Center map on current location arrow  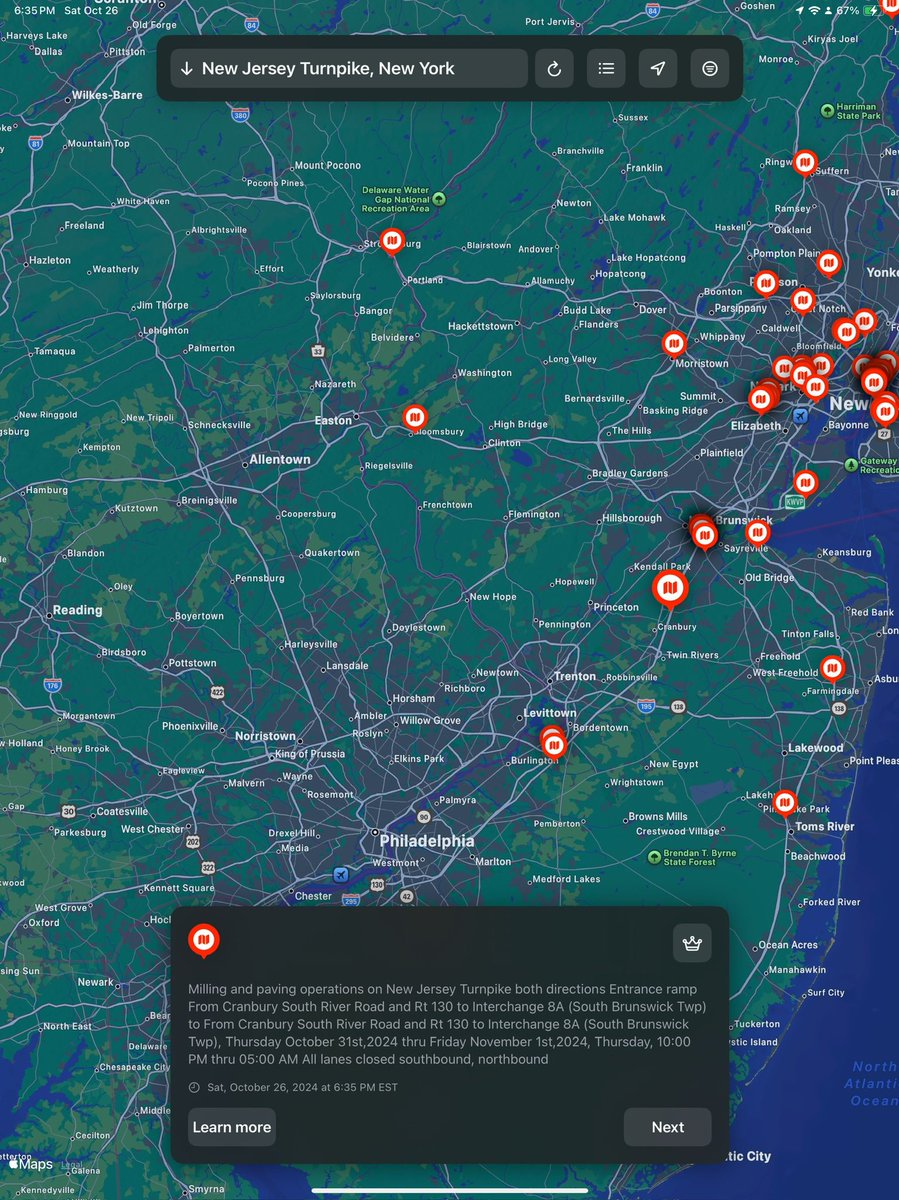[658, 69]
